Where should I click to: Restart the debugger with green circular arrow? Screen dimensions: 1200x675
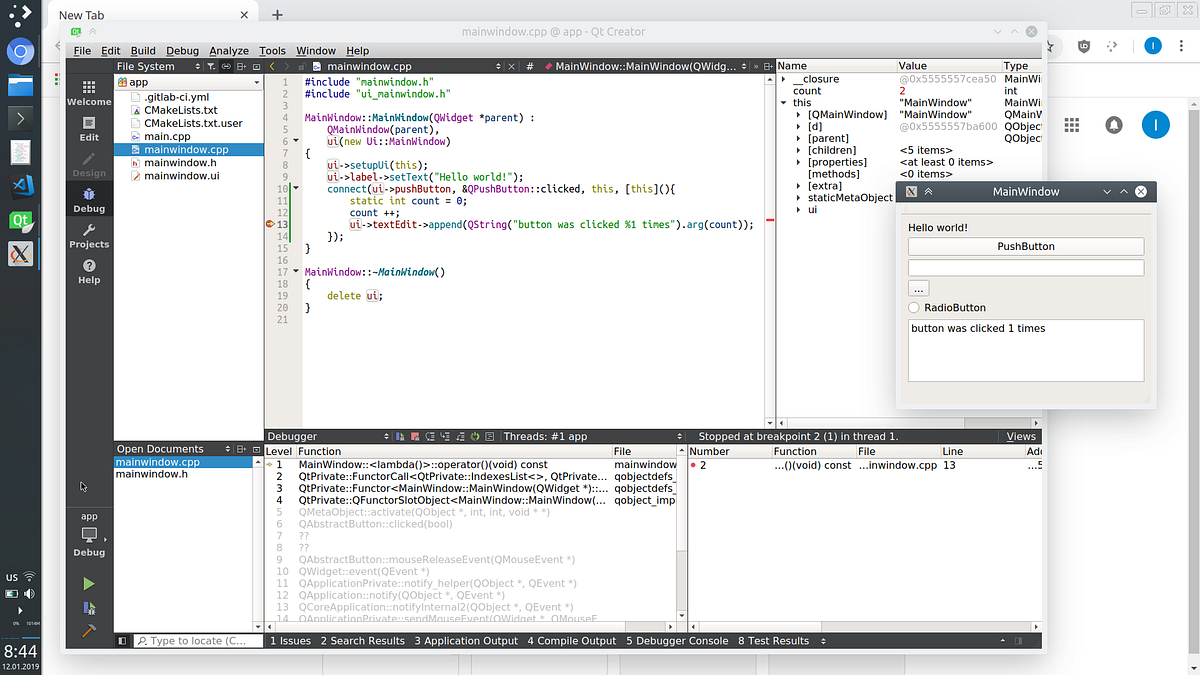click(473, 435)
